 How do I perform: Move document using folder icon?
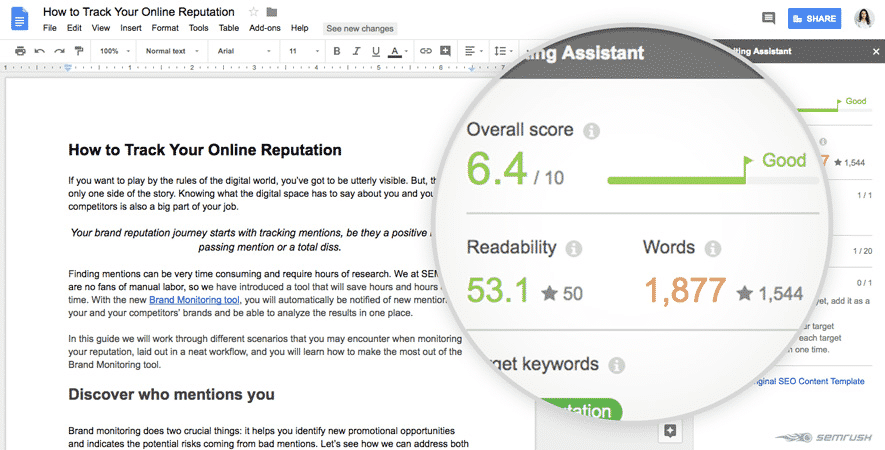pyautogui.click(x=272, y=12)
